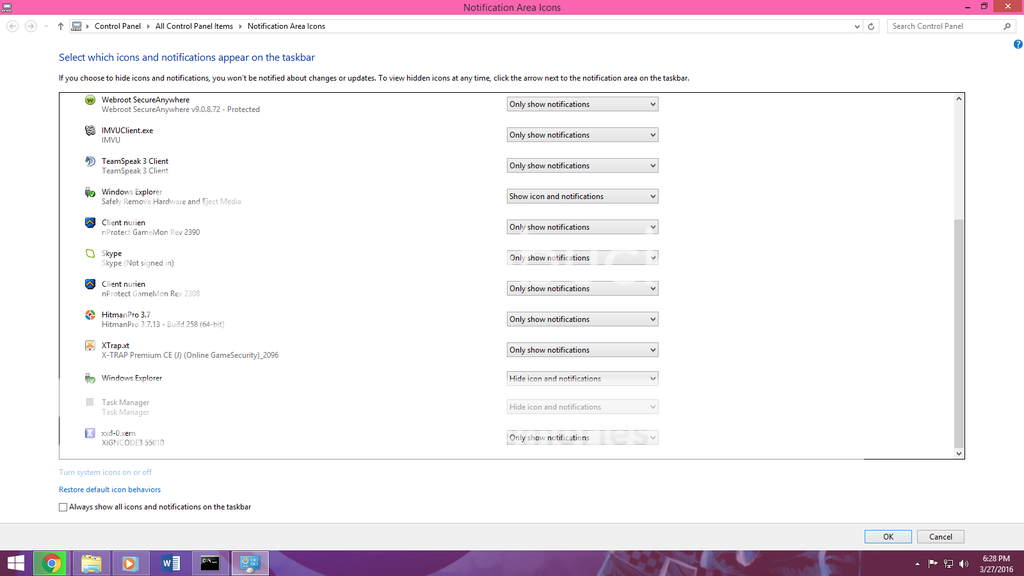
Task: Click the IMVUClient.exe icon
Action: [x=91, y=132]
